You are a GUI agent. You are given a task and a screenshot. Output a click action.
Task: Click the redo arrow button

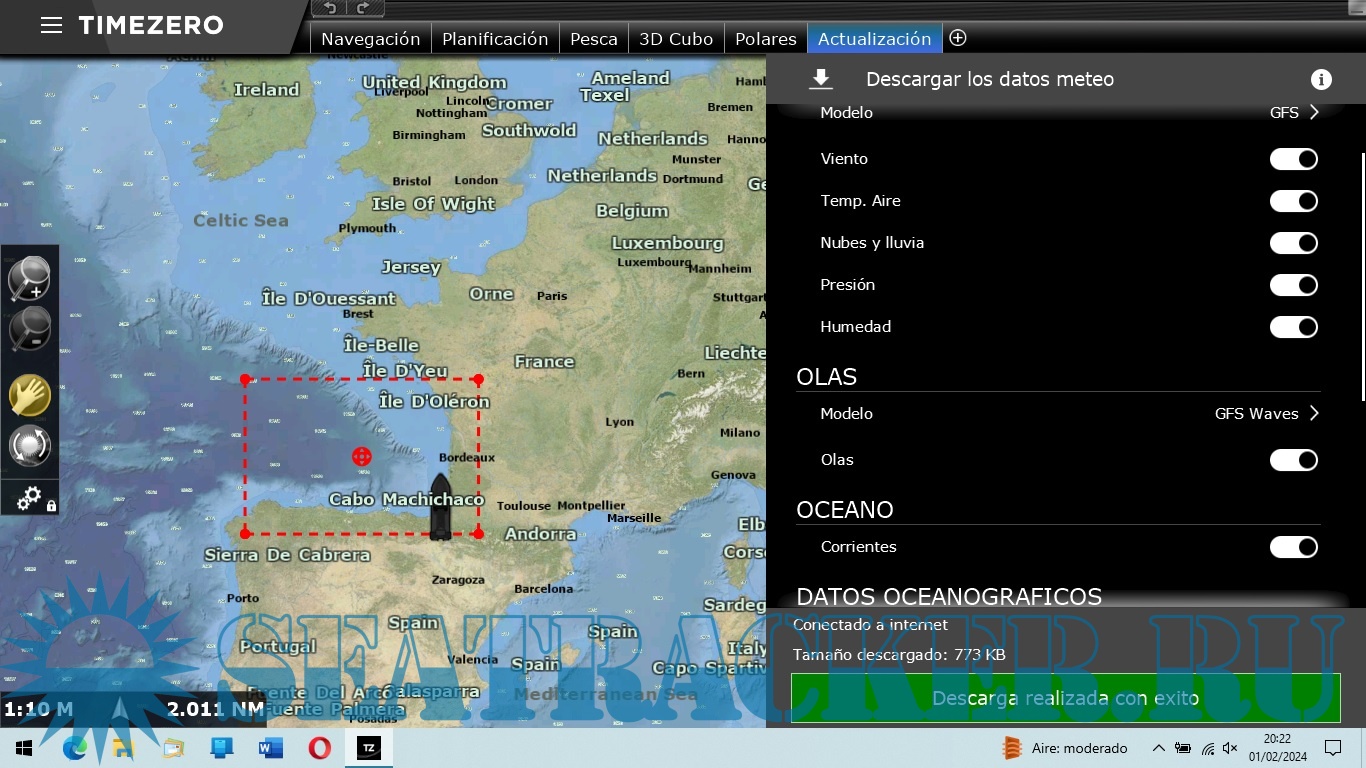click(363, 8)
